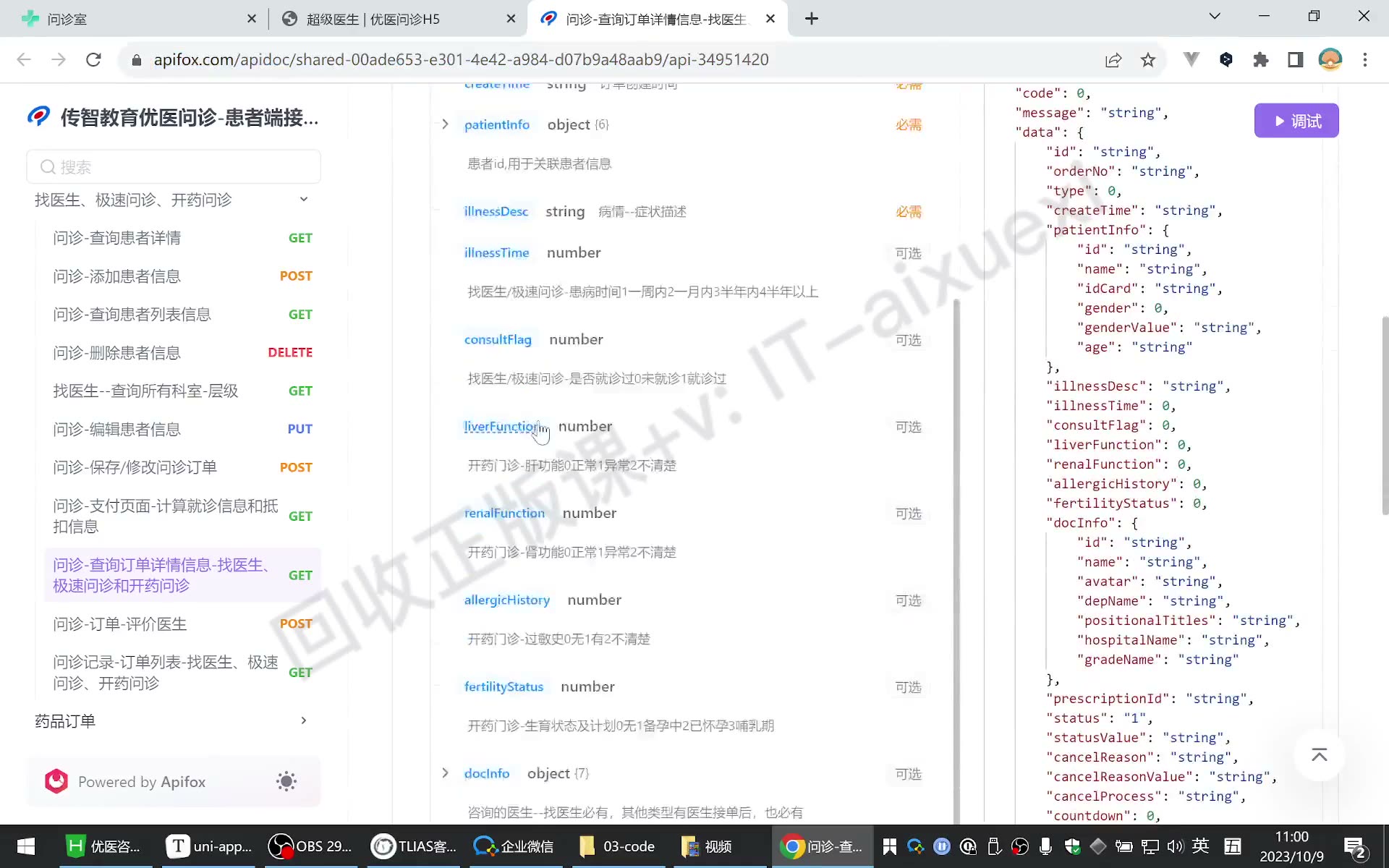Toggle the light/dark theme sun icon

point(286,781)
